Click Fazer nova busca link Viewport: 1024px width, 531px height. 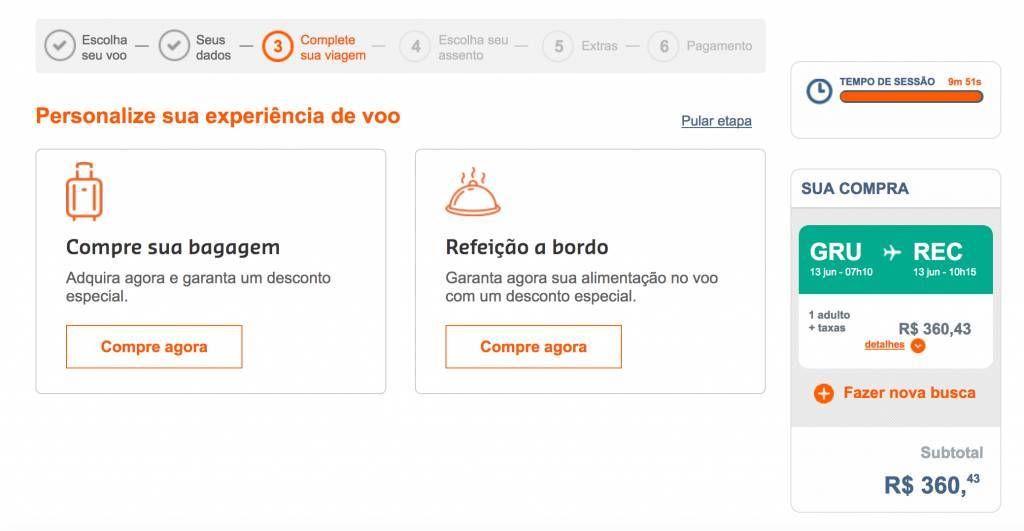(909, 393)
